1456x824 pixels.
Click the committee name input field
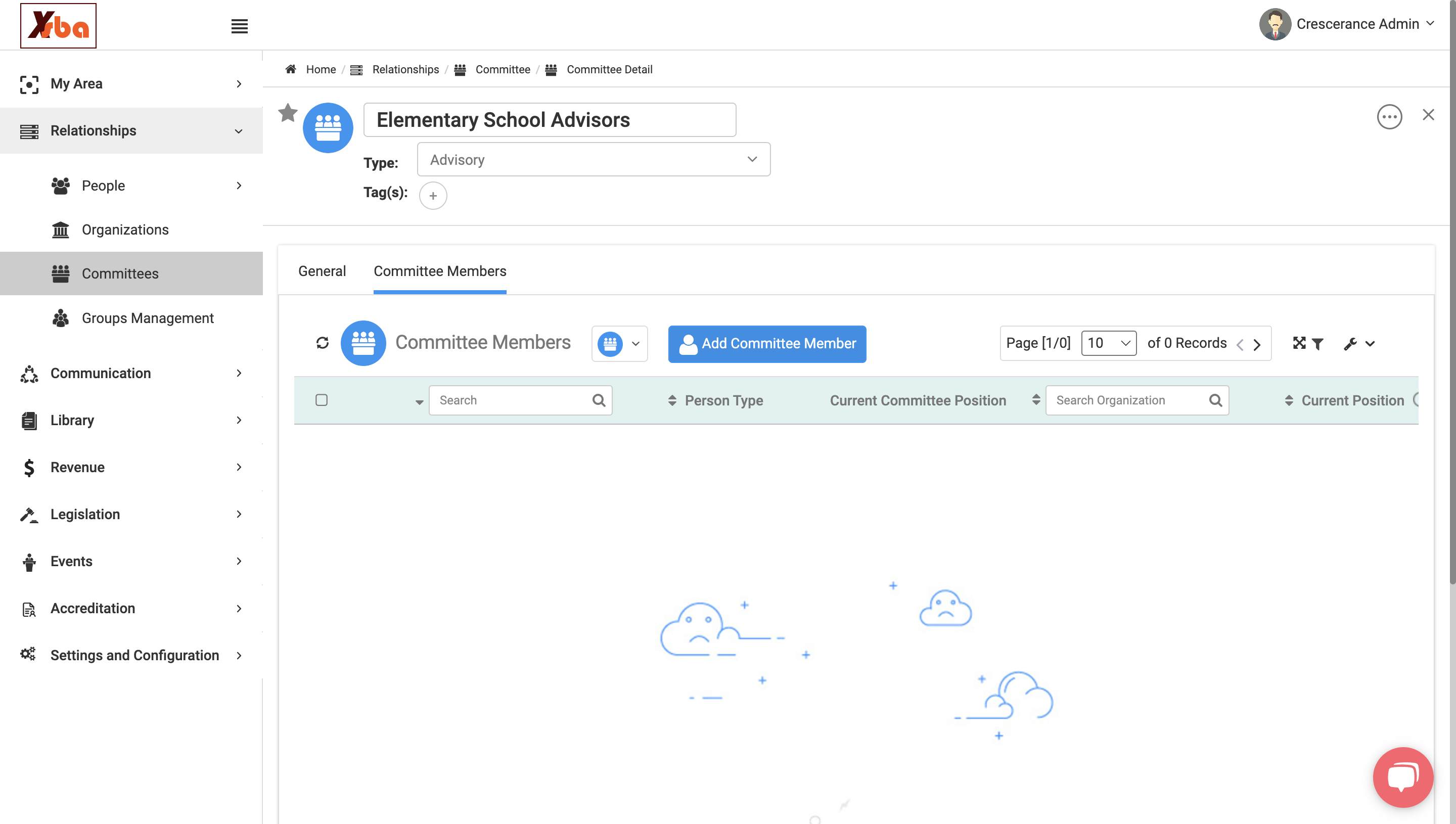550,120
